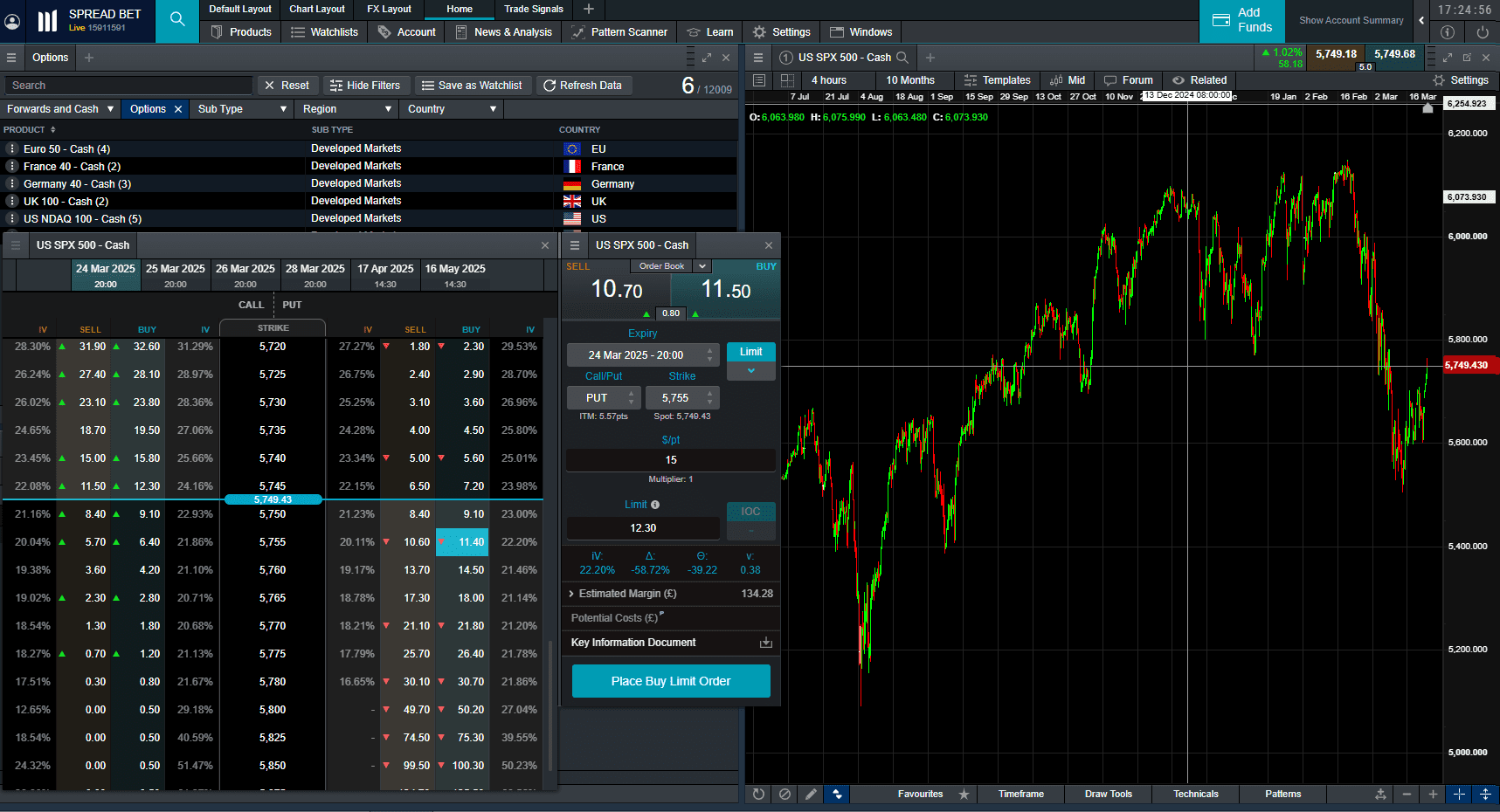Download the Key Information Document via its icon
The width and height of the screenshot is (1500, 812).
coord(766,643)
